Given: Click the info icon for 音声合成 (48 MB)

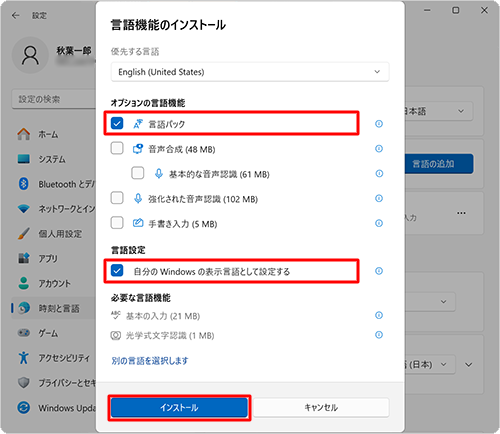Looking at the screenshot, I should tap(379, 148).
